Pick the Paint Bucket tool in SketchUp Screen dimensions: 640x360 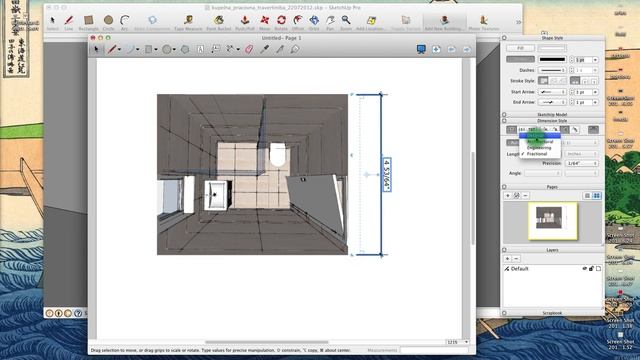click(x=219, y=22)
